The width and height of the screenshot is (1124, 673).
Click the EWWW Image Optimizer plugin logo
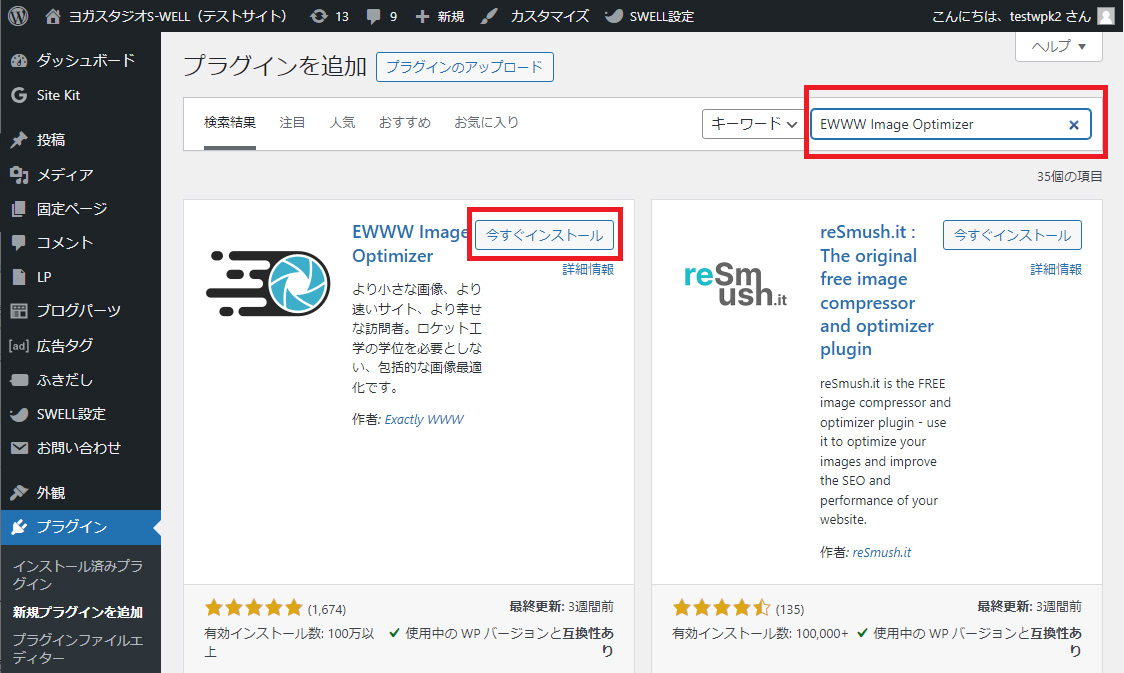click(268, 284)
